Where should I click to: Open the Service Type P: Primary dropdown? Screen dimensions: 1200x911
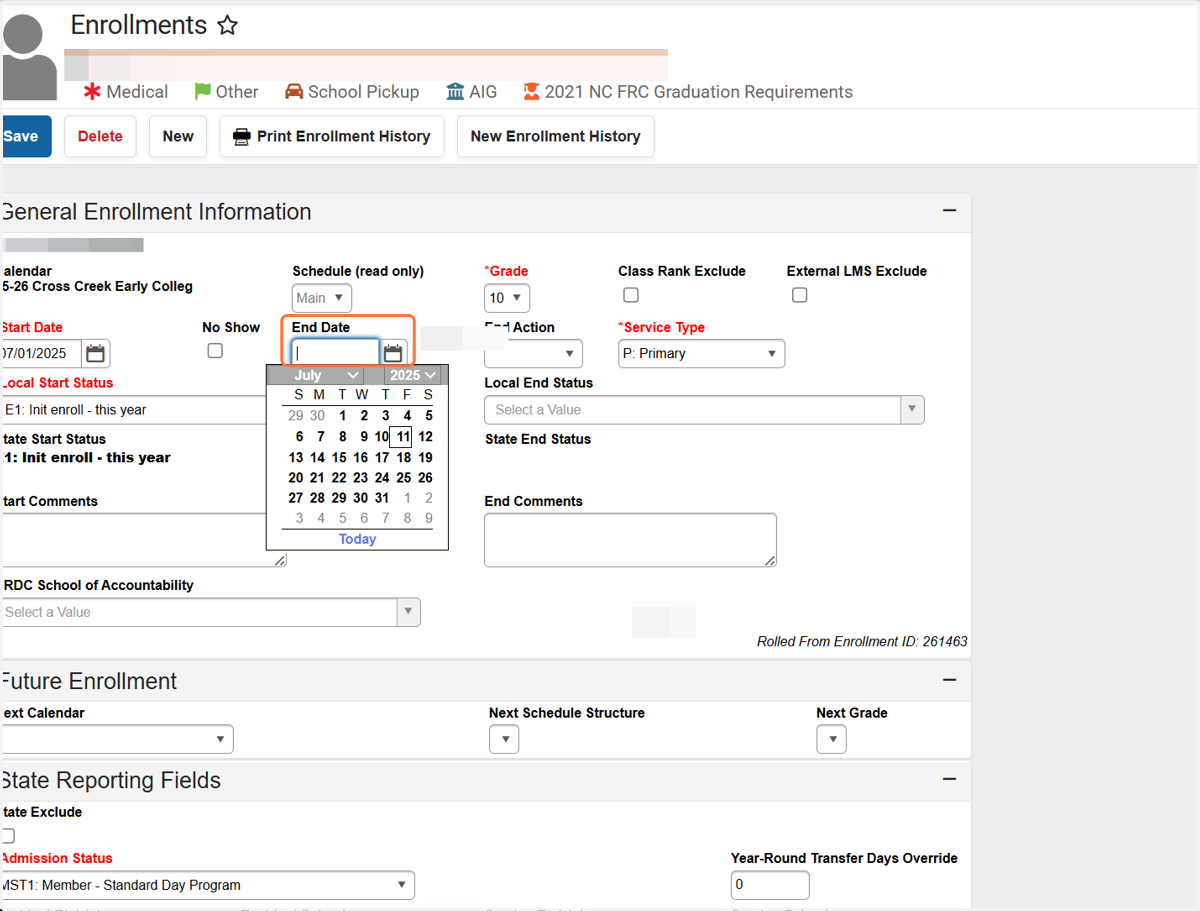[x=702, y=354]
